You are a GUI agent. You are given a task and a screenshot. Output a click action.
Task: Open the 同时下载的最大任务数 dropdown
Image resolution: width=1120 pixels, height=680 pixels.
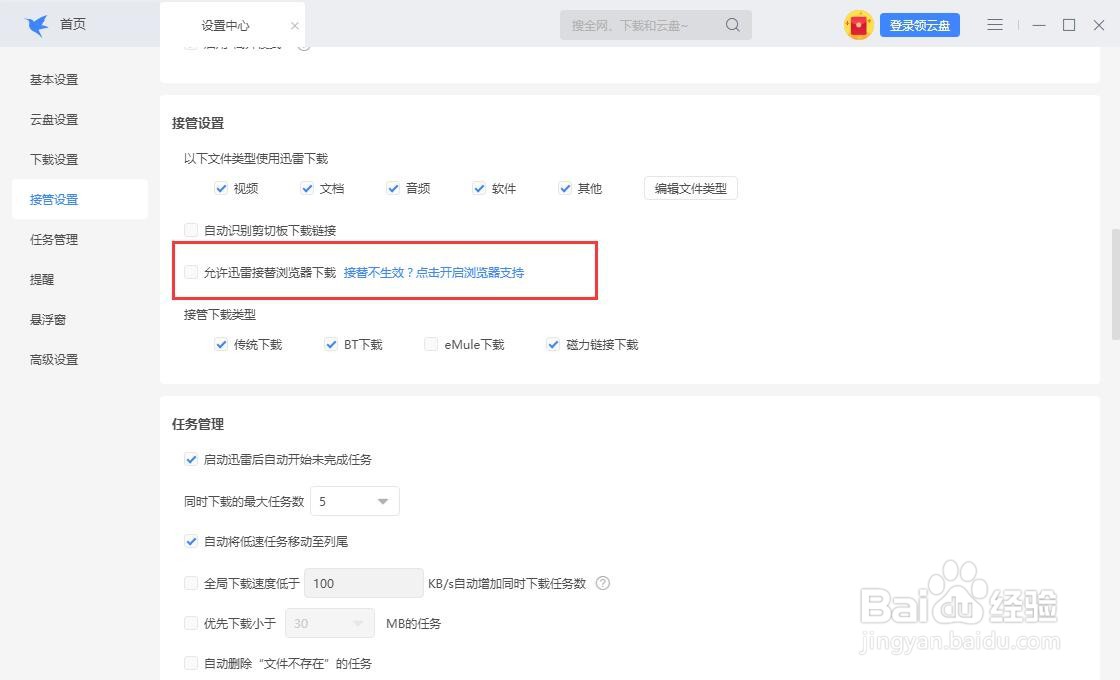tap(355, 501)
